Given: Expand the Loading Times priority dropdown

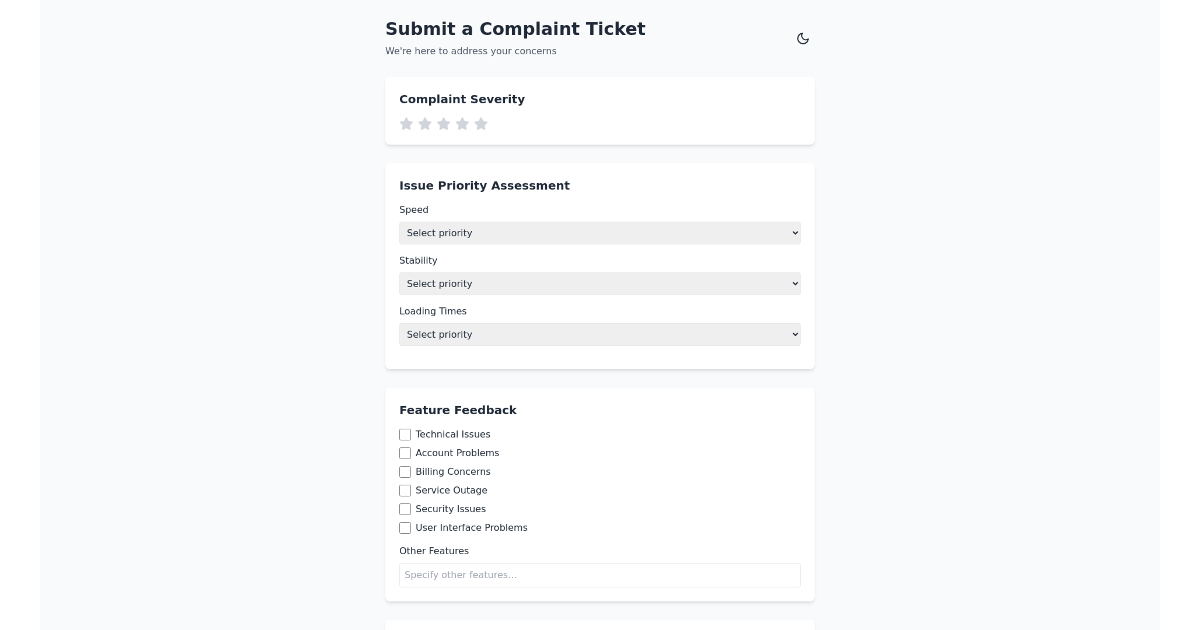Looking at the screenshot, I should 599,334.
